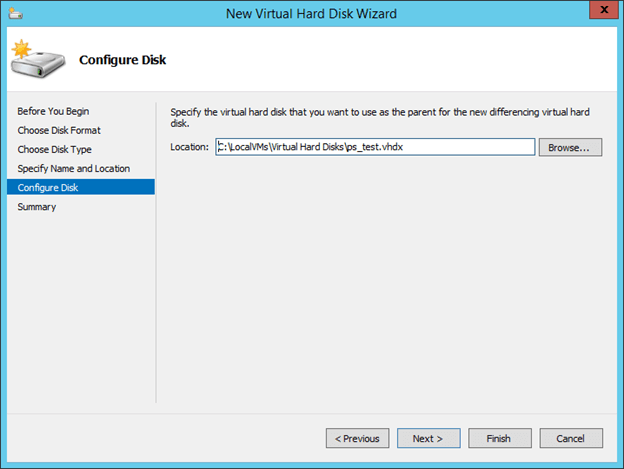
Task: Select the Choose Disk Format step
Action: pos(59,130)
